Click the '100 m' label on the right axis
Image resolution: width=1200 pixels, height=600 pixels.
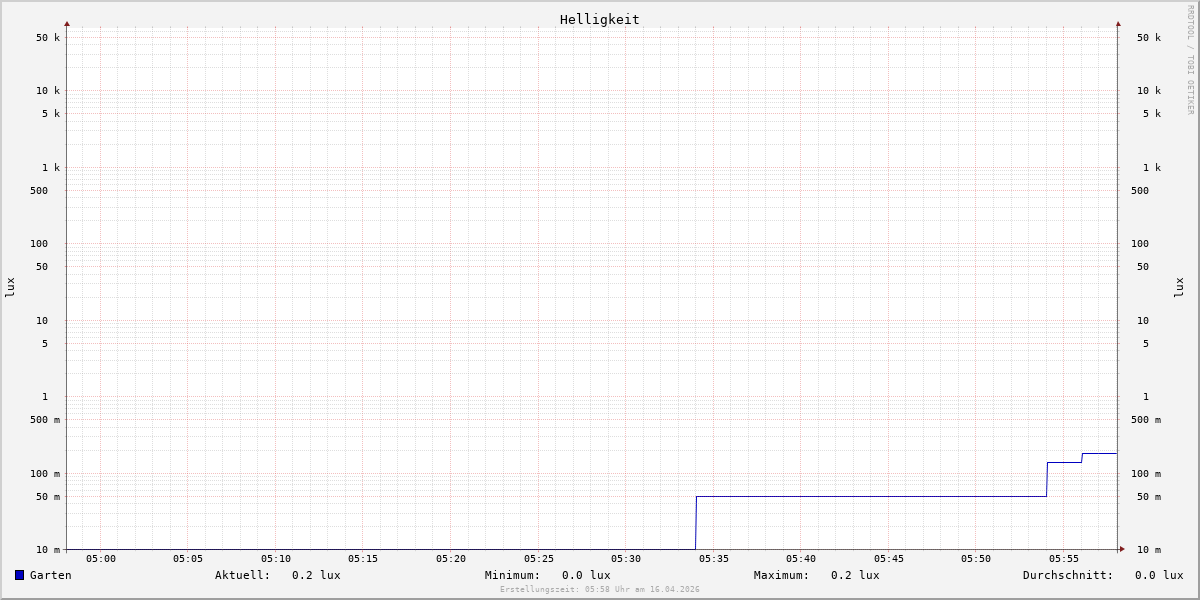pyautogui.click(x=1146, y=474)
